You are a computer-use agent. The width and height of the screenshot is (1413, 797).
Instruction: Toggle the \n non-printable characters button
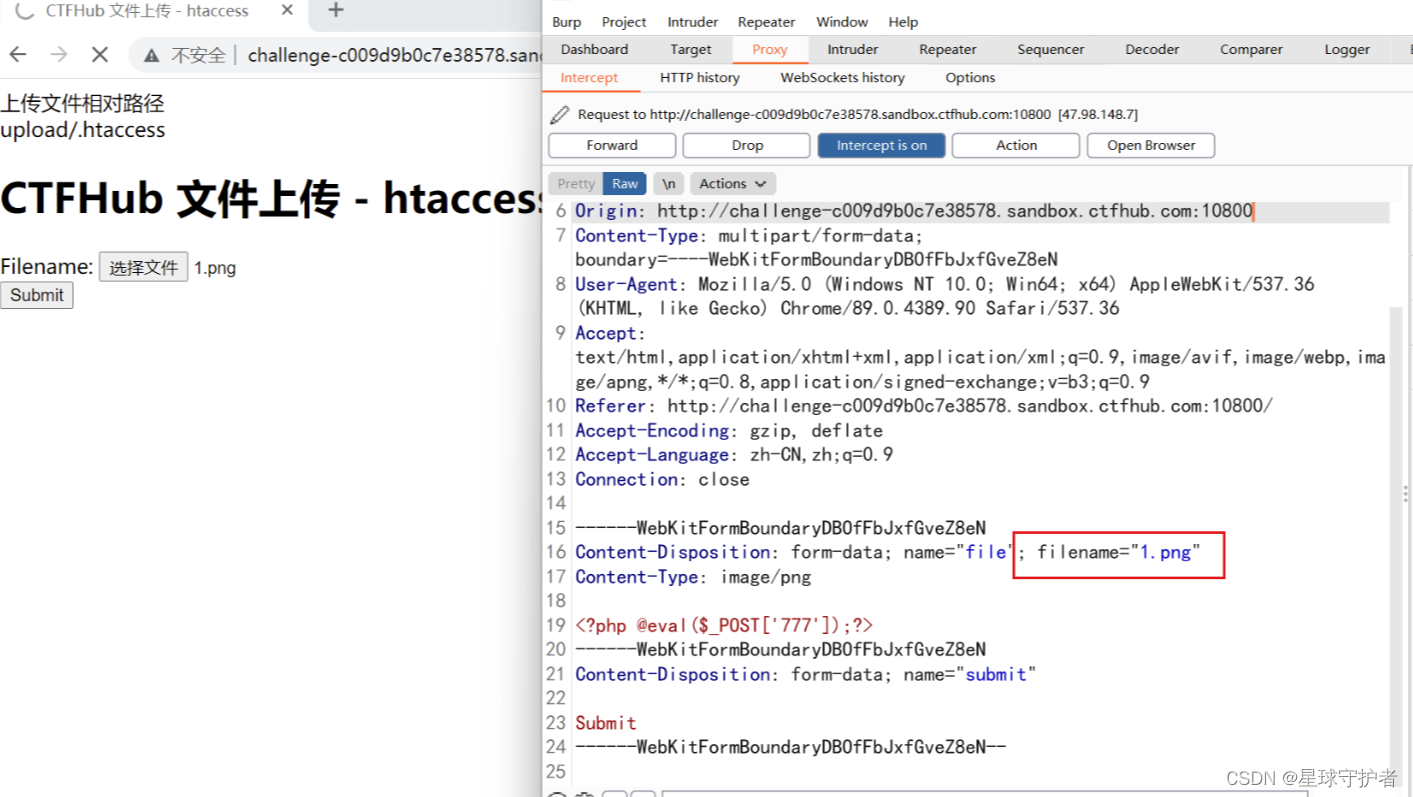669,183
